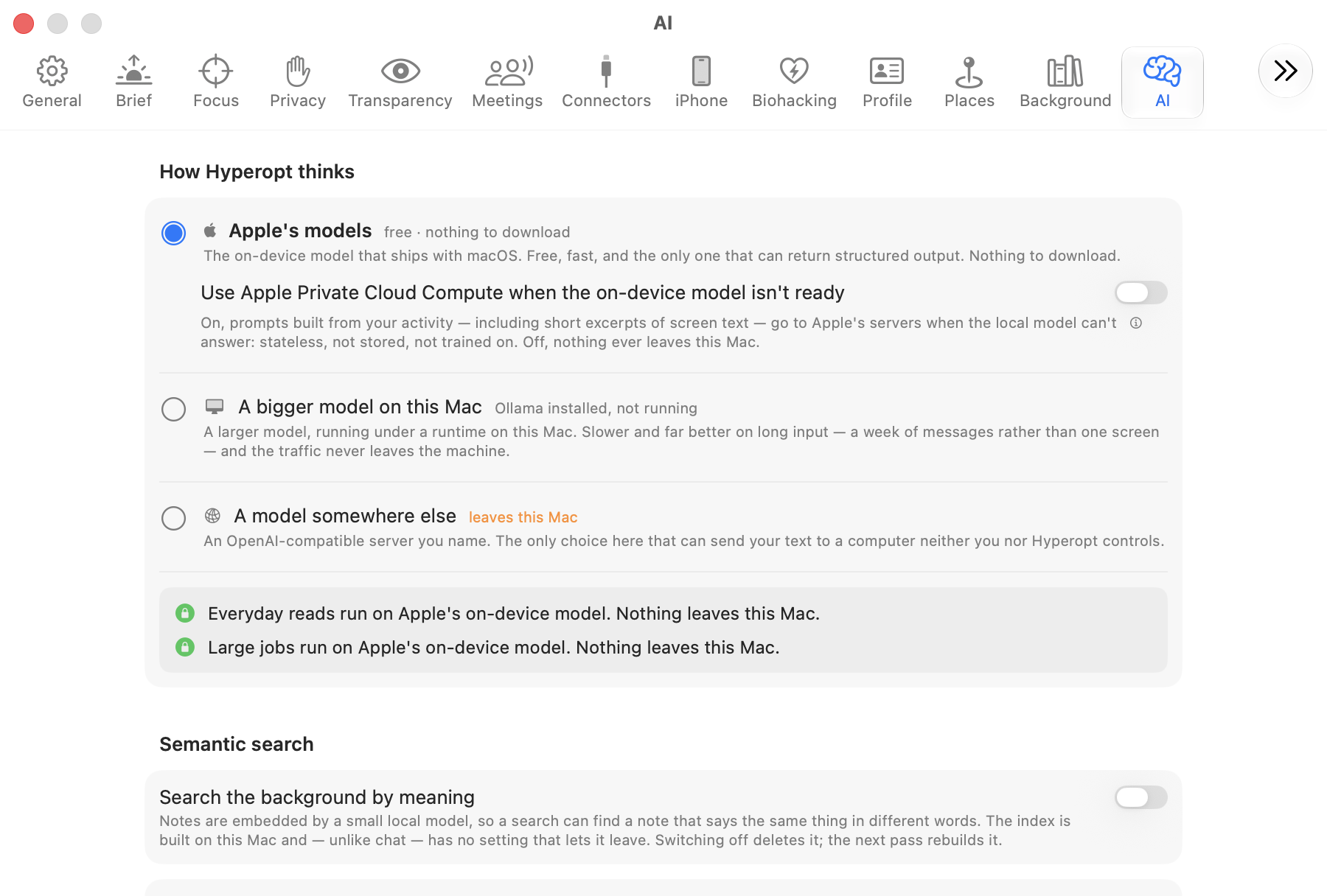
Task: Open the Places pin icon
Action: 969,71
